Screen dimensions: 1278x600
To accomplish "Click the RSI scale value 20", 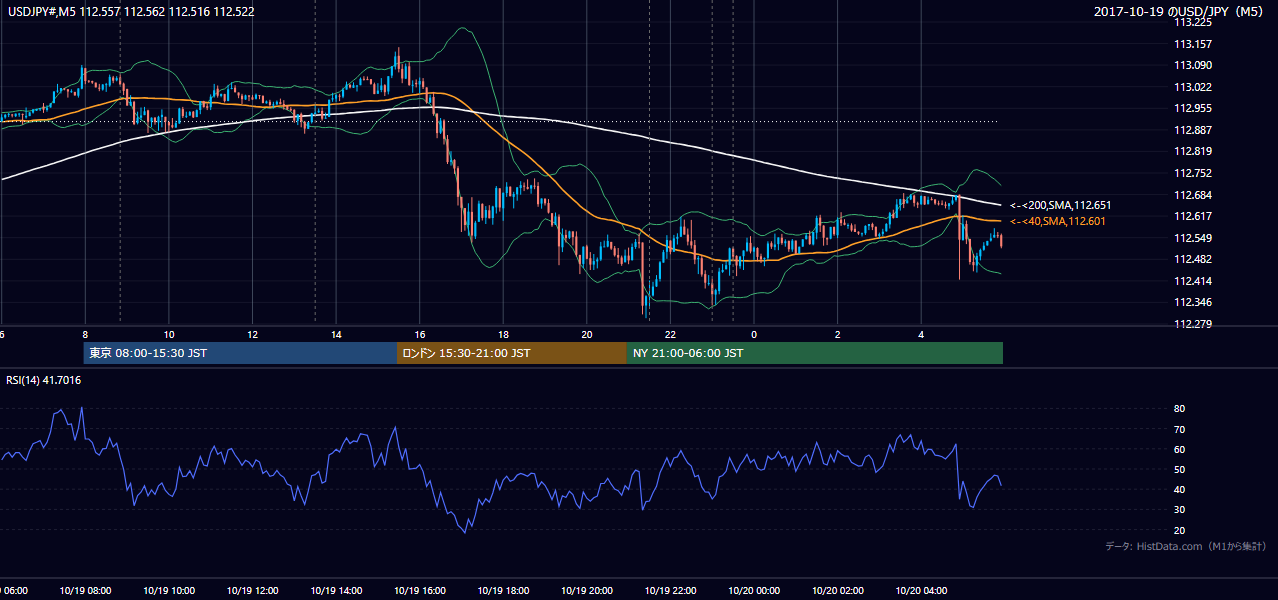I will pos(1180,531).
